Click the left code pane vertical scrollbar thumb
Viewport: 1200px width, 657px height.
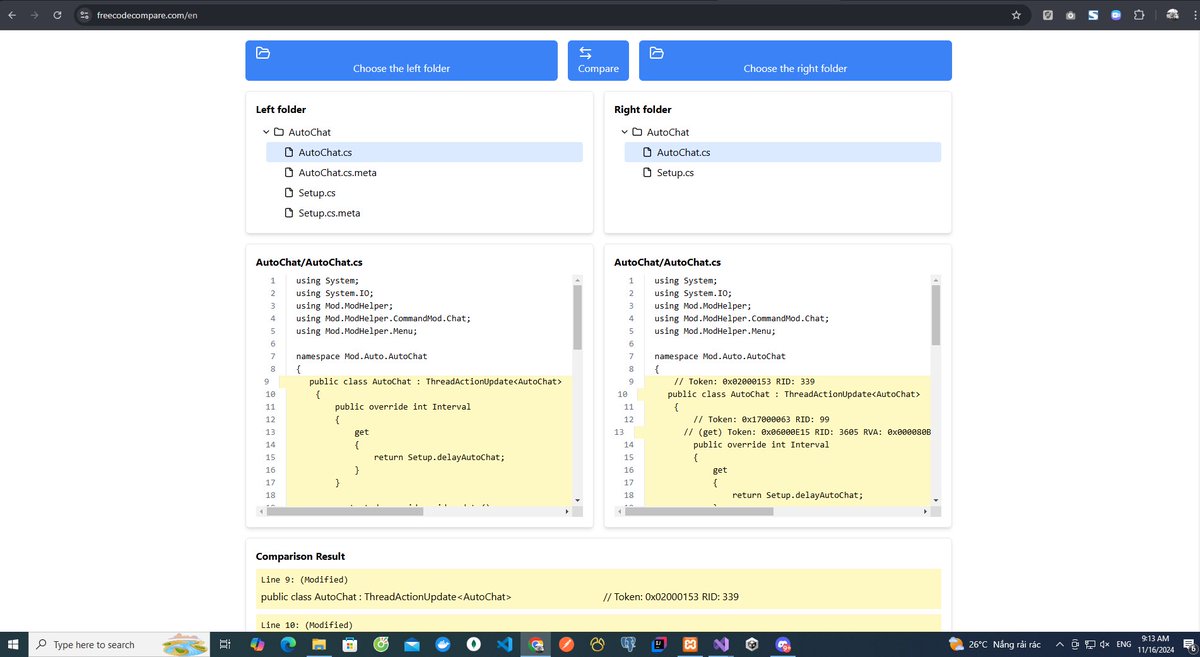point(577,316)
